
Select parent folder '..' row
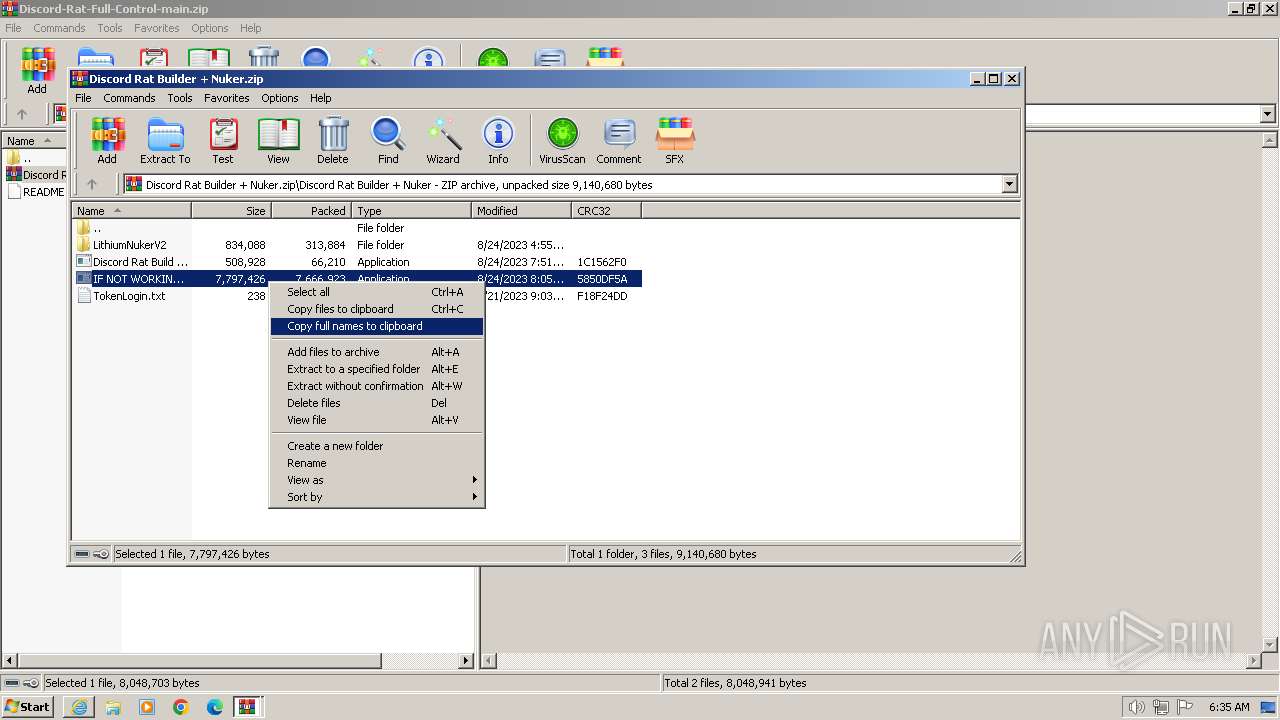pos(358,228)
